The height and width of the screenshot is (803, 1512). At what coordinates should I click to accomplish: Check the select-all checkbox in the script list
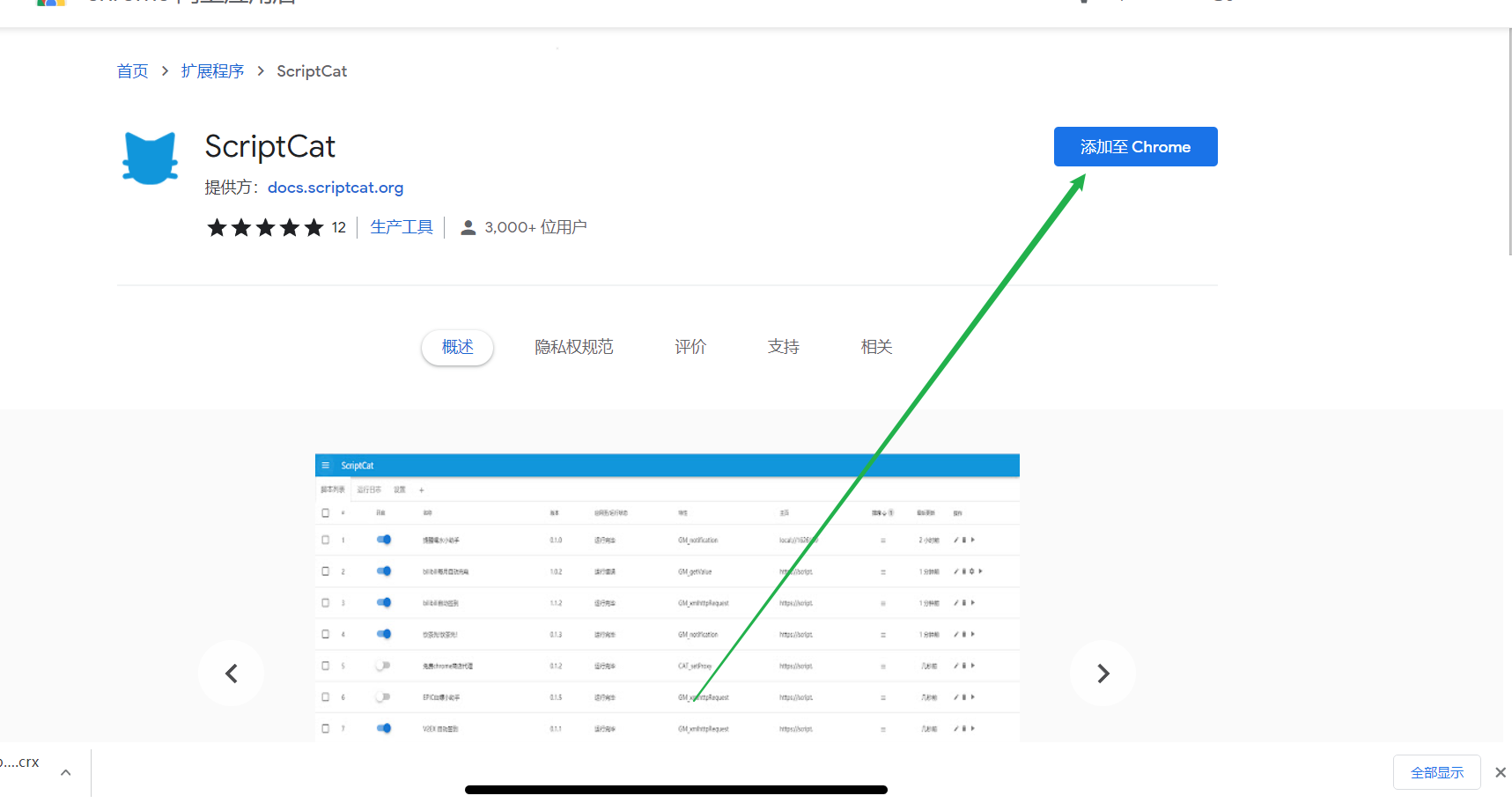pyautogui.click(x=324, y=512)
